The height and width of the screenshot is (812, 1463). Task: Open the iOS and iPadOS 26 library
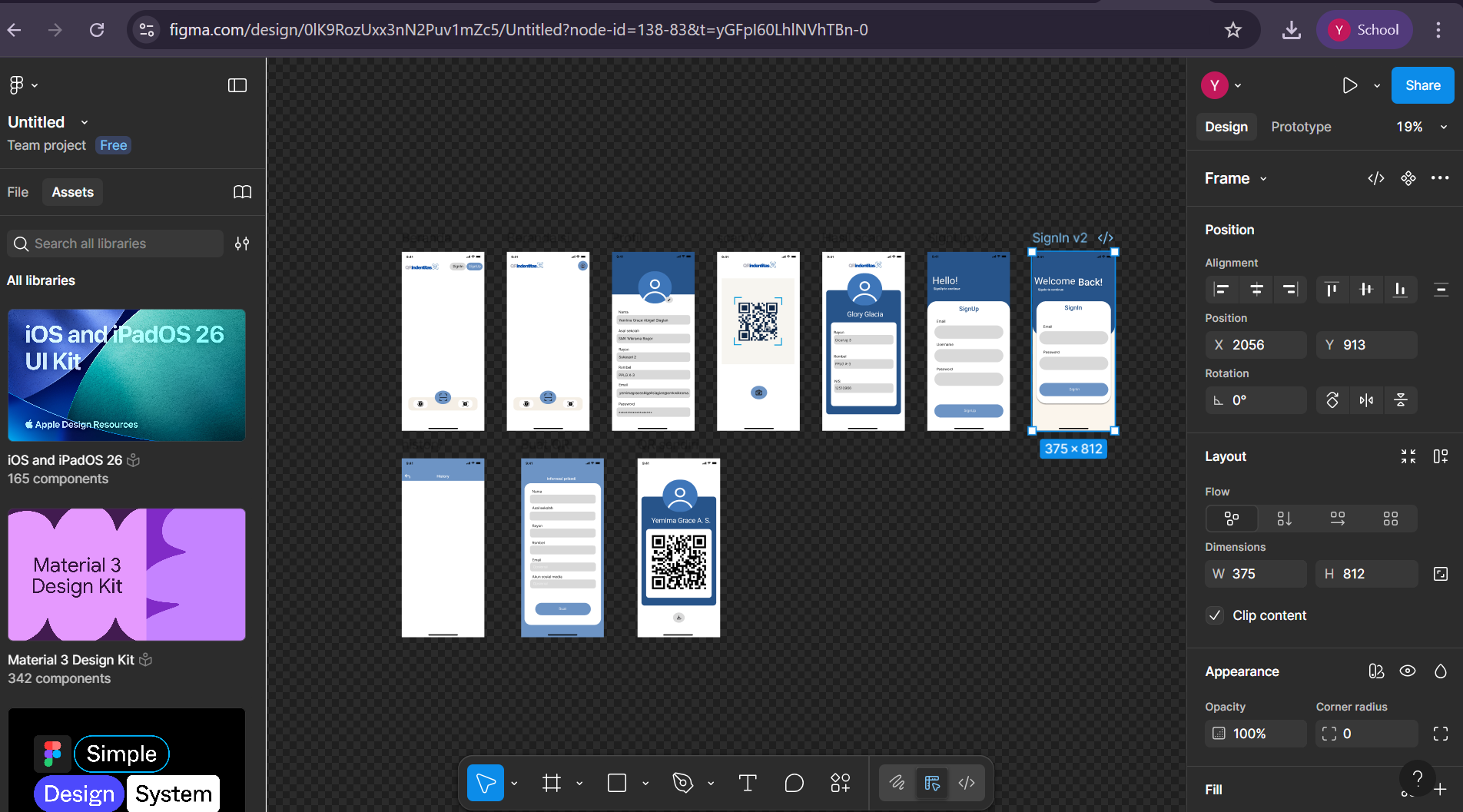[127, 376]
